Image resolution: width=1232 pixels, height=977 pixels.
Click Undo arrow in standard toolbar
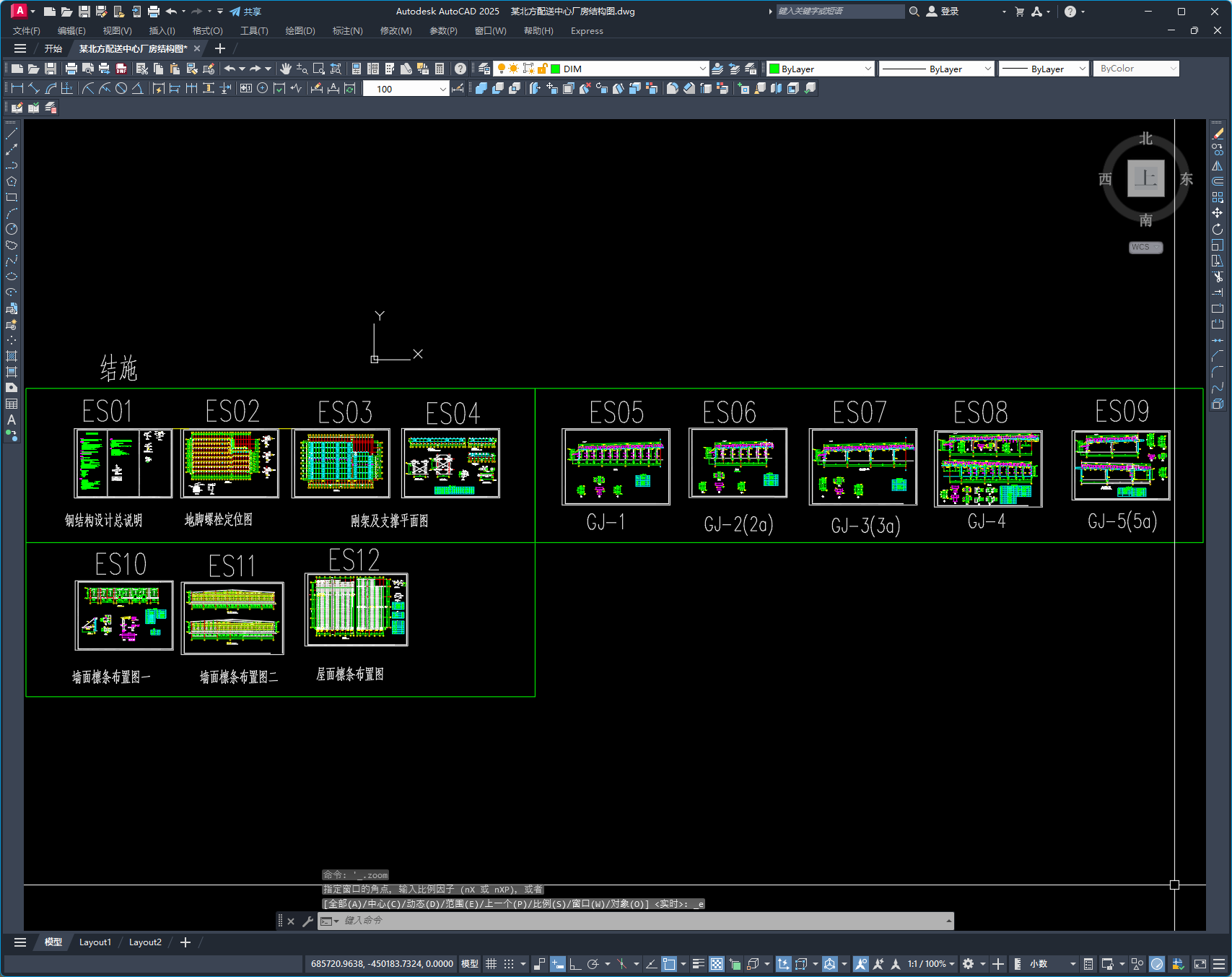point(230,69)
